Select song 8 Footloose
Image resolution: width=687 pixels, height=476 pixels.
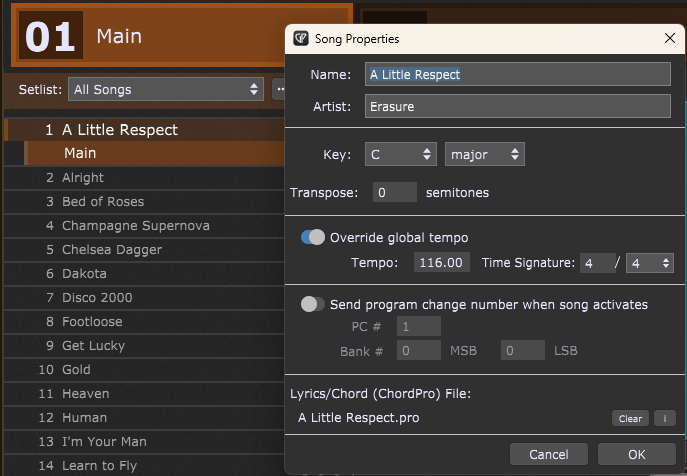pyautogui.click(x=145, y=322)
